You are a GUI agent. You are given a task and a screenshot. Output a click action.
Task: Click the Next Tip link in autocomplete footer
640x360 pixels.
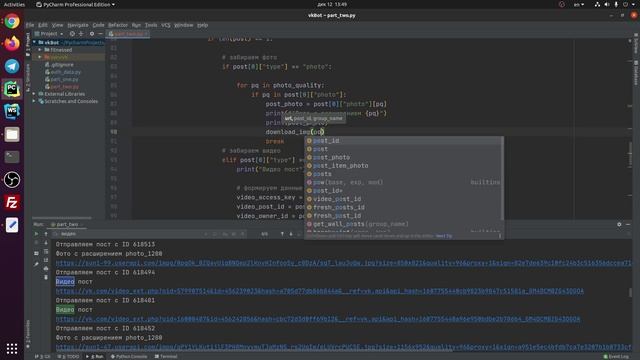click(444, 236)
